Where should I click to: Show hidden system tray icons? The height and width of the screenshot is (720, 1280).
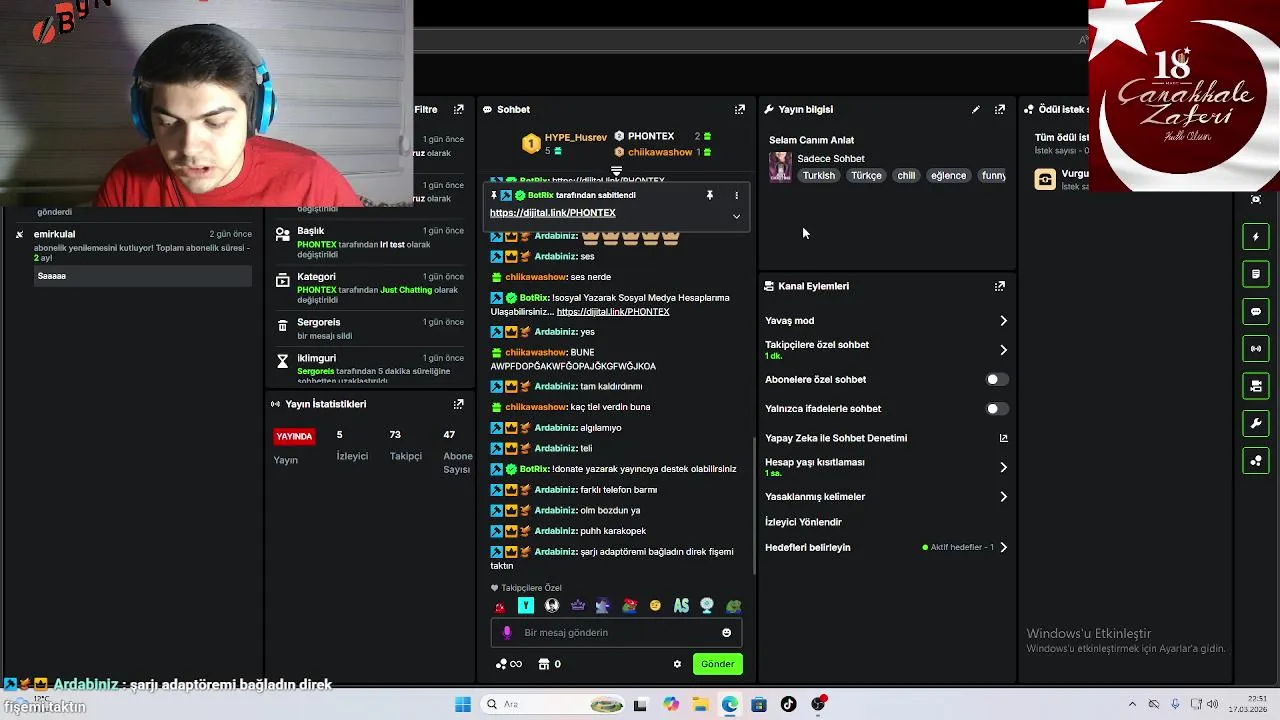[x=1132, y=704]
